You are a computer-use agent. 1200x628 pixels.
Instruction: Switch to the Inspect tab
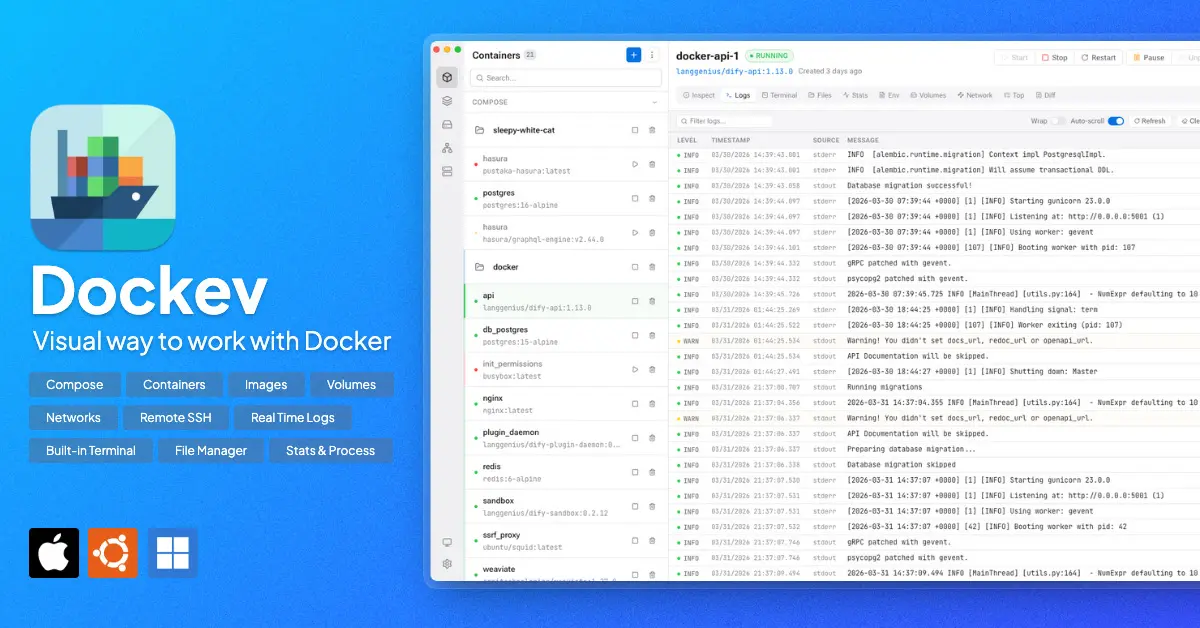tap(699, 95)
